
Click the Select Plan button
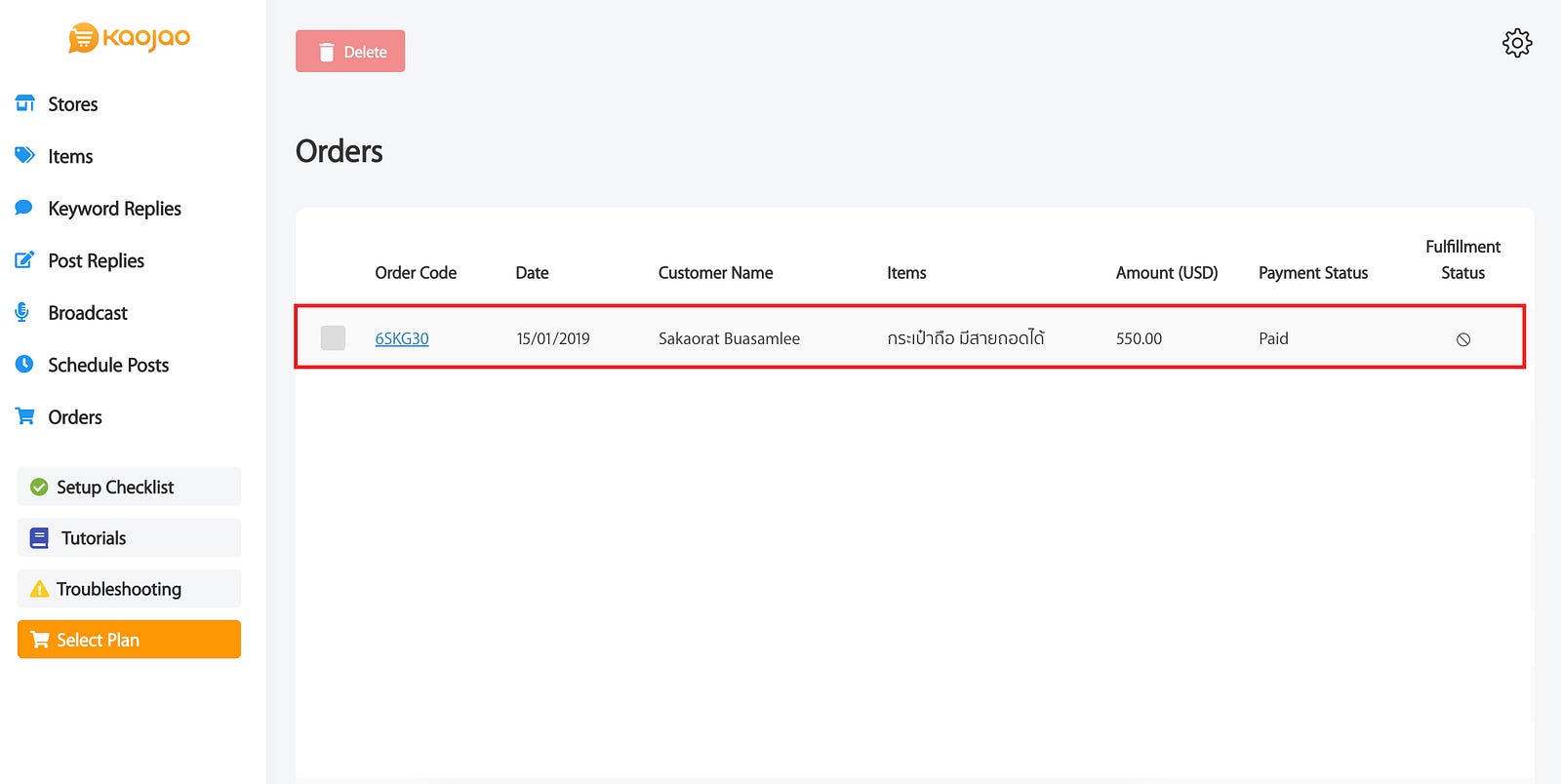coord(129,640)
